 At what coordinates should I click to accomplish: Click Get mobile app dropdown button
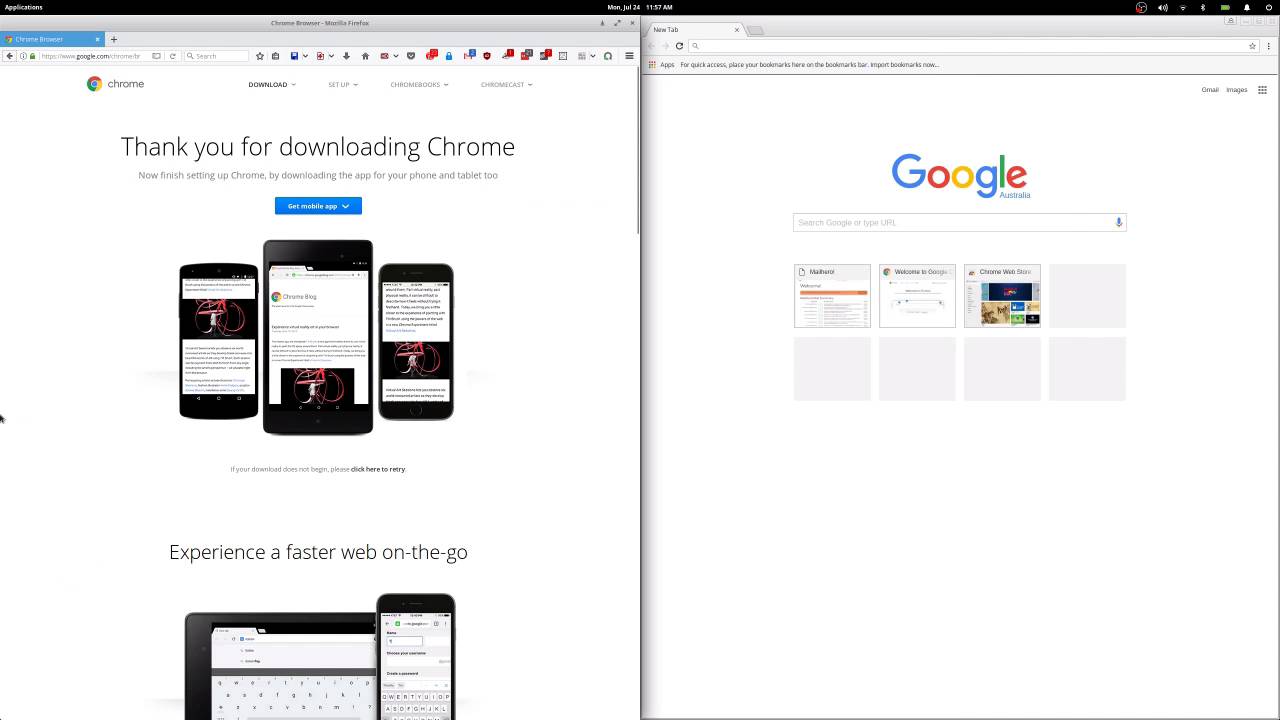tap(318, 206)
